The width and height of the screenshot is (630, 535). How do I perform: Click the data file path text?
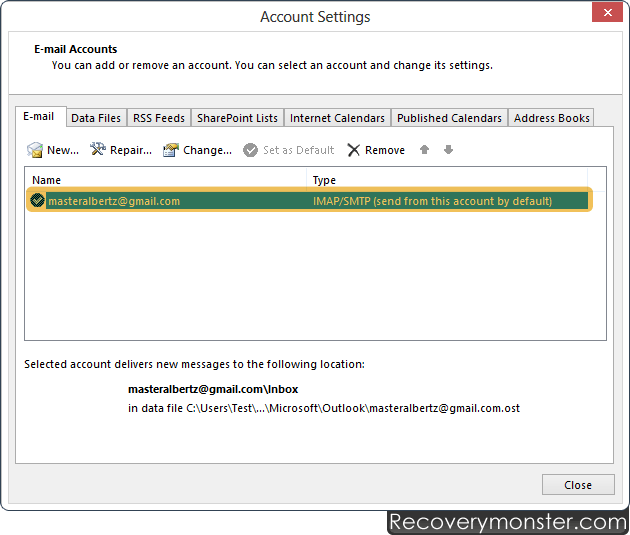click(324, 408)
